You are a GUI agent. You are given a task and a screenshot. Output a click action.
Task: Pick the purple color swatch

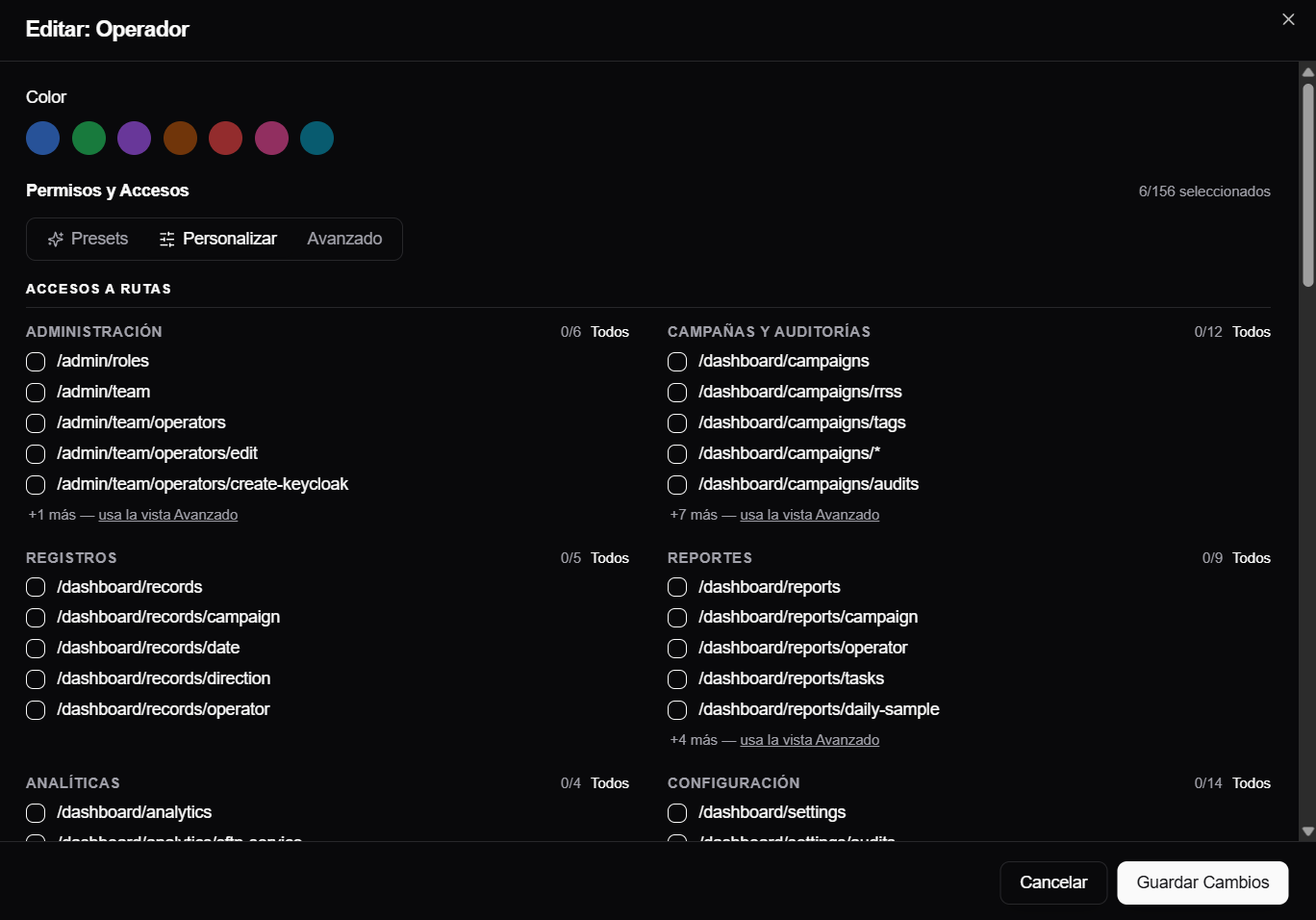[x=134, y=138]
